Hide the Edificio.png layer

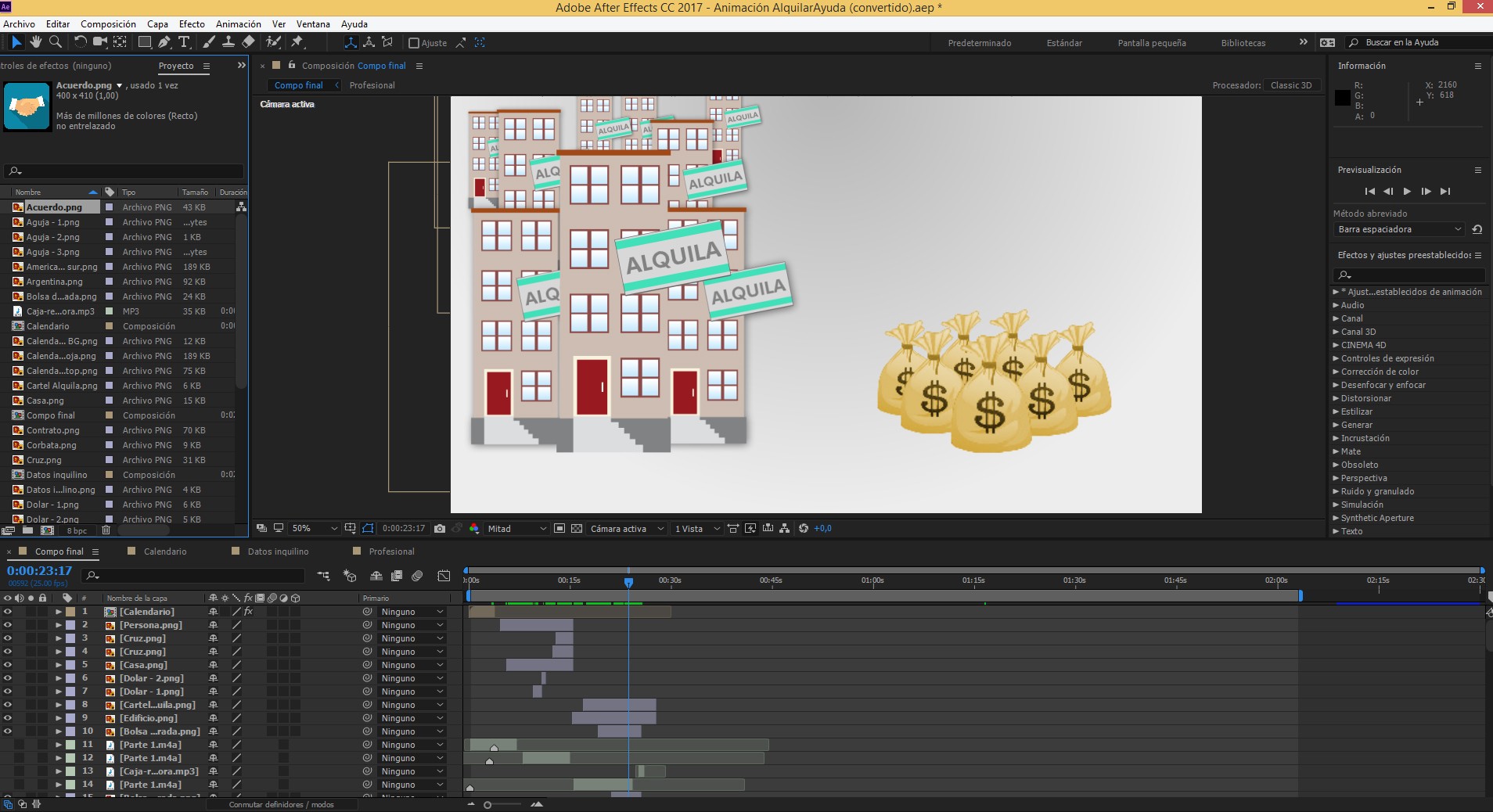[x=8, y=718]
